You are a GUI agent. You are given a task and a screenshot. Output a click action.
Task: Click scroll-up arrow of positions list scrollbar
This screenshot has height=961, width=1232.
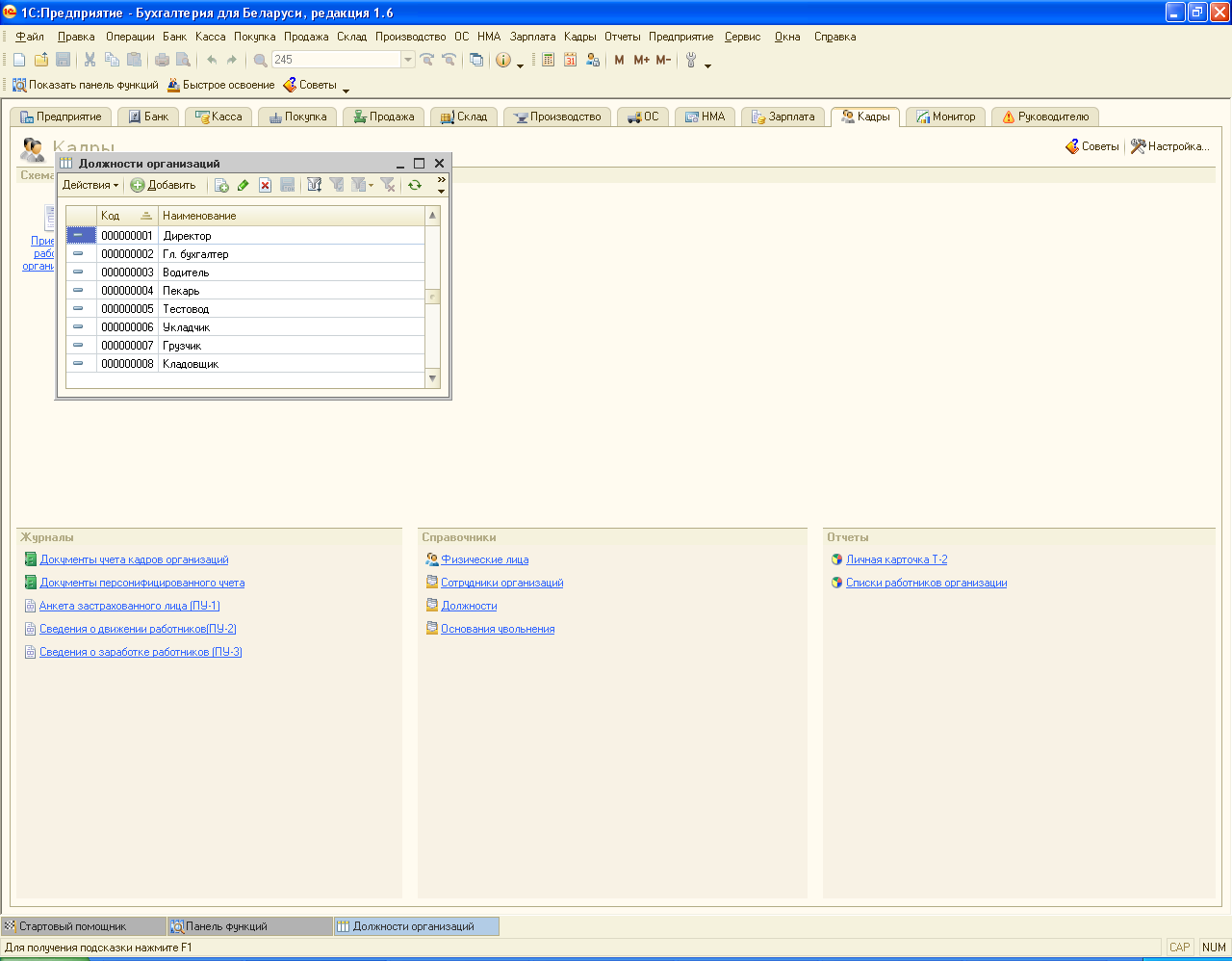432,216
